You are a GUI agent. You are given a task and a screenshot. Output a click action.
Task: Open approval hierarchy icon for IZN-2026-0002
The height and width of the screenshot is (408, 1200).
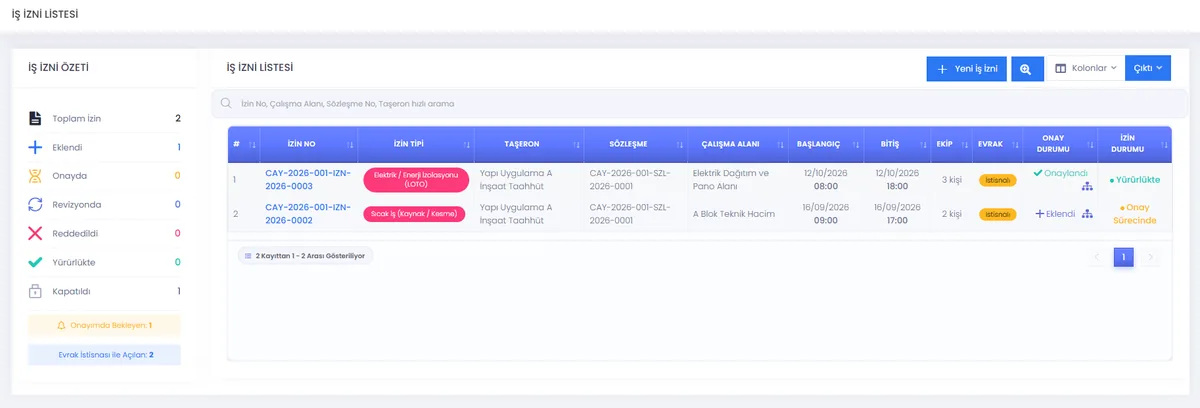pyautogui.click(x=1087, y=214)
